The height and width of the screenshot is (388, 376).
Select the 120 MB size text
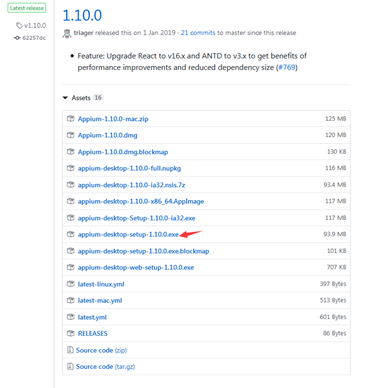tap(336, 135)
